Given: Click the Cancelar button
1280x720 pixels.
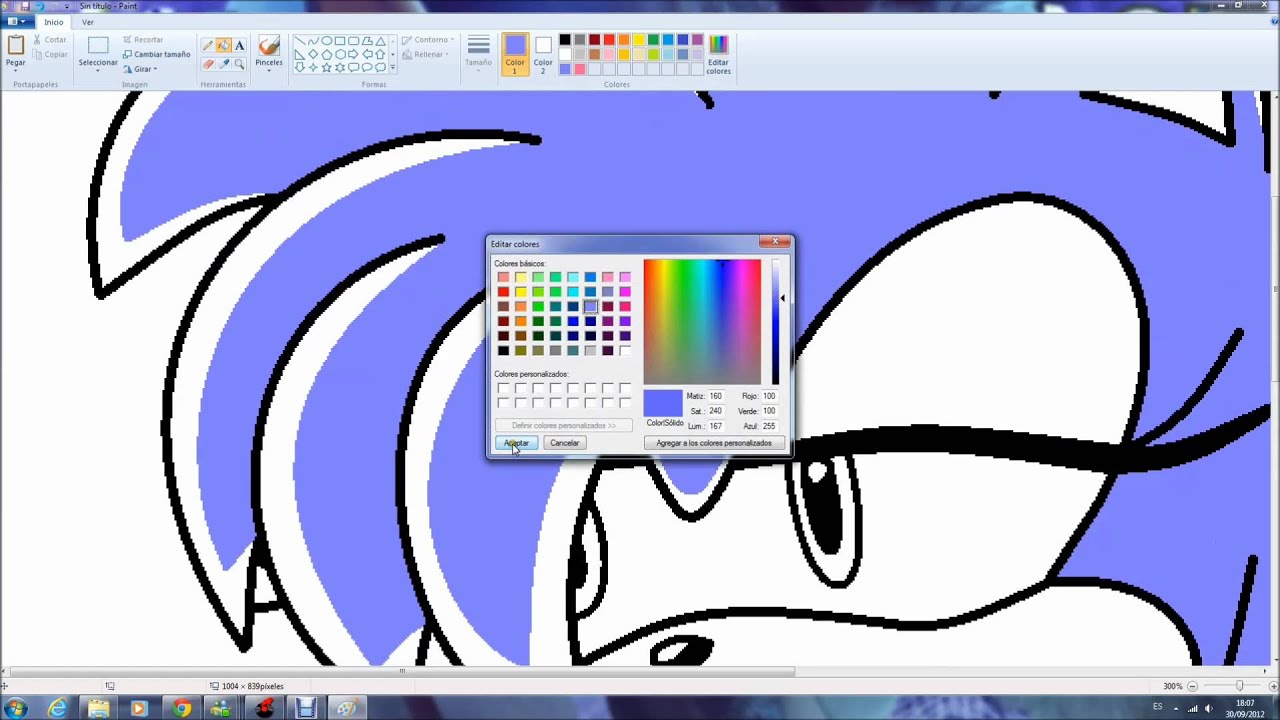Looking at the screenshot, I should pos(564,443).
